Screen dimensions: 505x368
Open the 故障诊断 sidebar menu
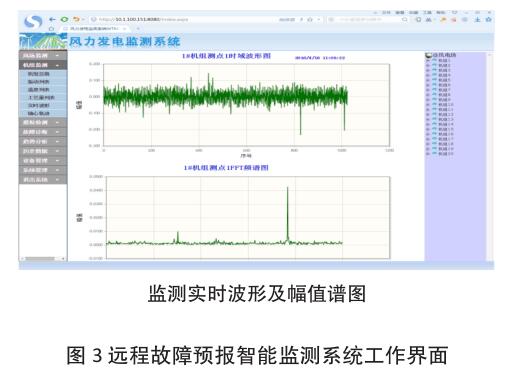43,132
